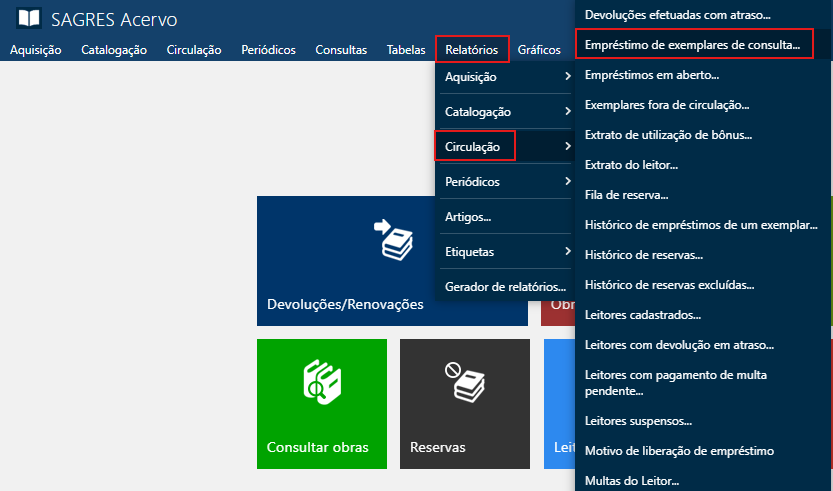
Task: Click the SAGRES Acervo book logo icon
Action: click(29, 18)
